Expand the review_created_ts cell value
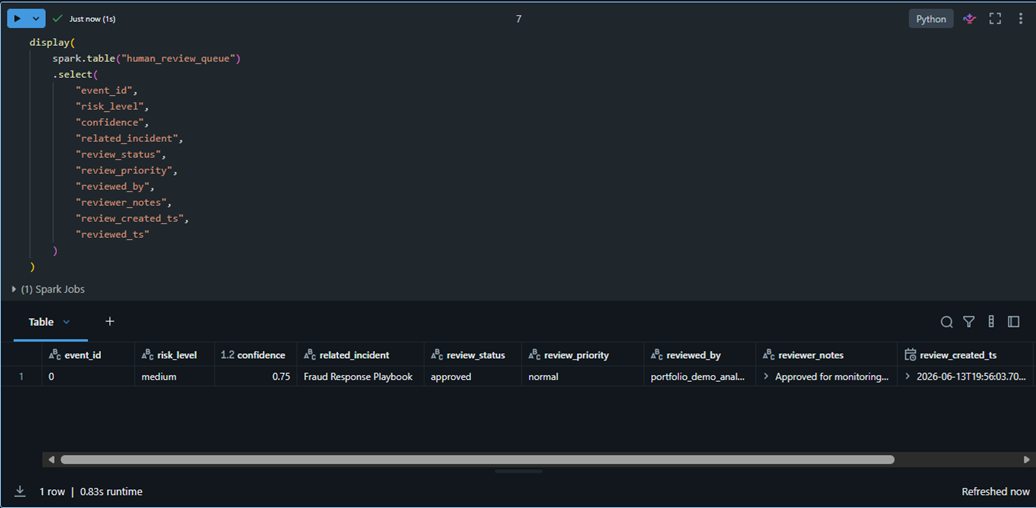 click(x=908, y=377)
